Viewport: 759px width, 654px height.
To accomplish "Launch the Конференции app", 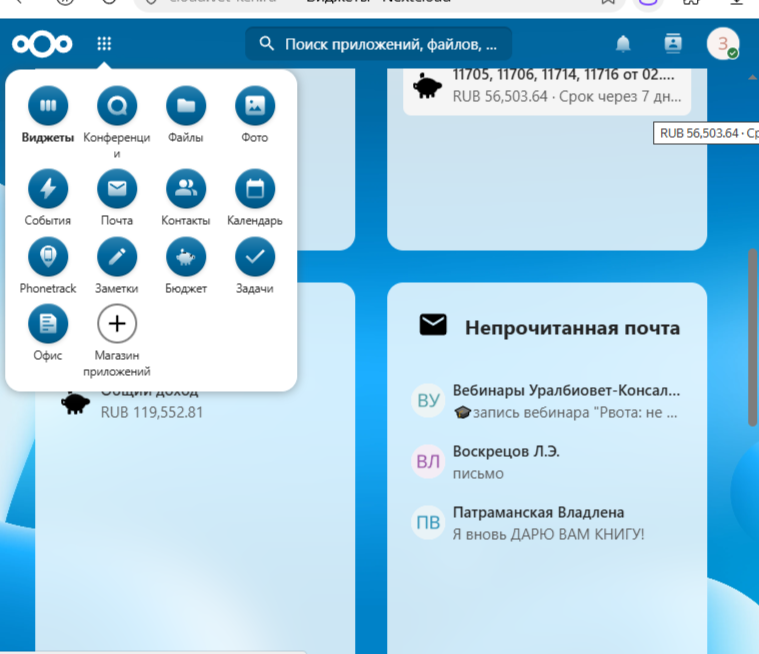I will point(117,123).
